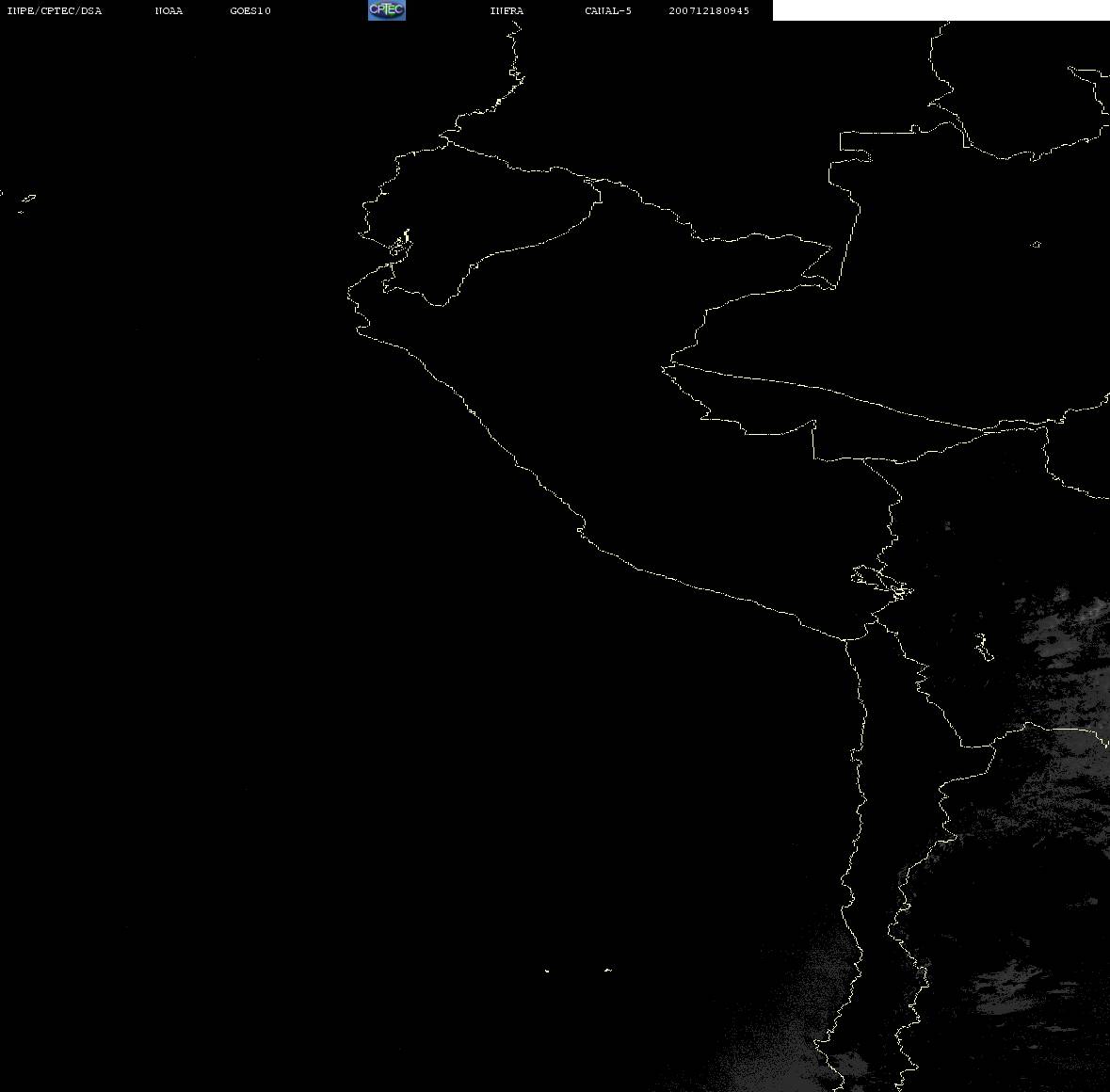Click the 200712180945 timestamp
The height and width of the screenshot is (1092, 1110).
coord(709,11)
